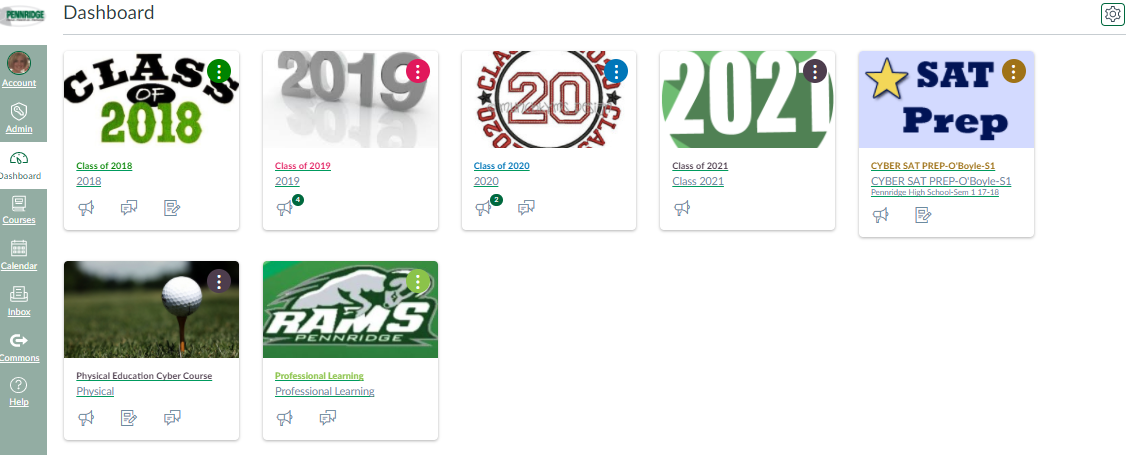Image resolution: width=1128 pixels, height=455 pixels.
Task: Open discussions icon on Class of 2020 card
Action: pos(527,209)
